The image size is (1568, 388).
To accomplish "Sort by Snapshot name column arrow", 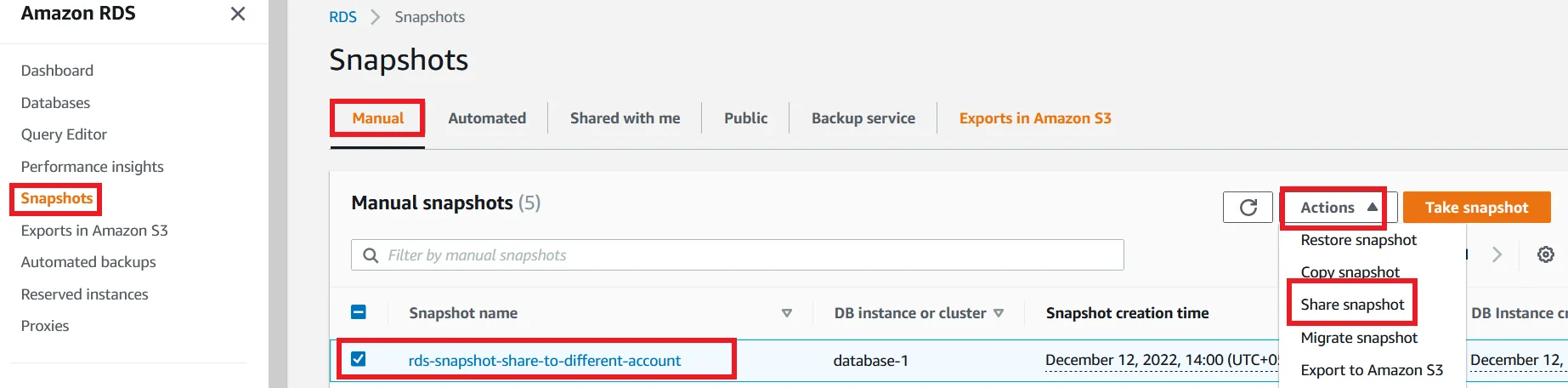I will coord(787,313).
